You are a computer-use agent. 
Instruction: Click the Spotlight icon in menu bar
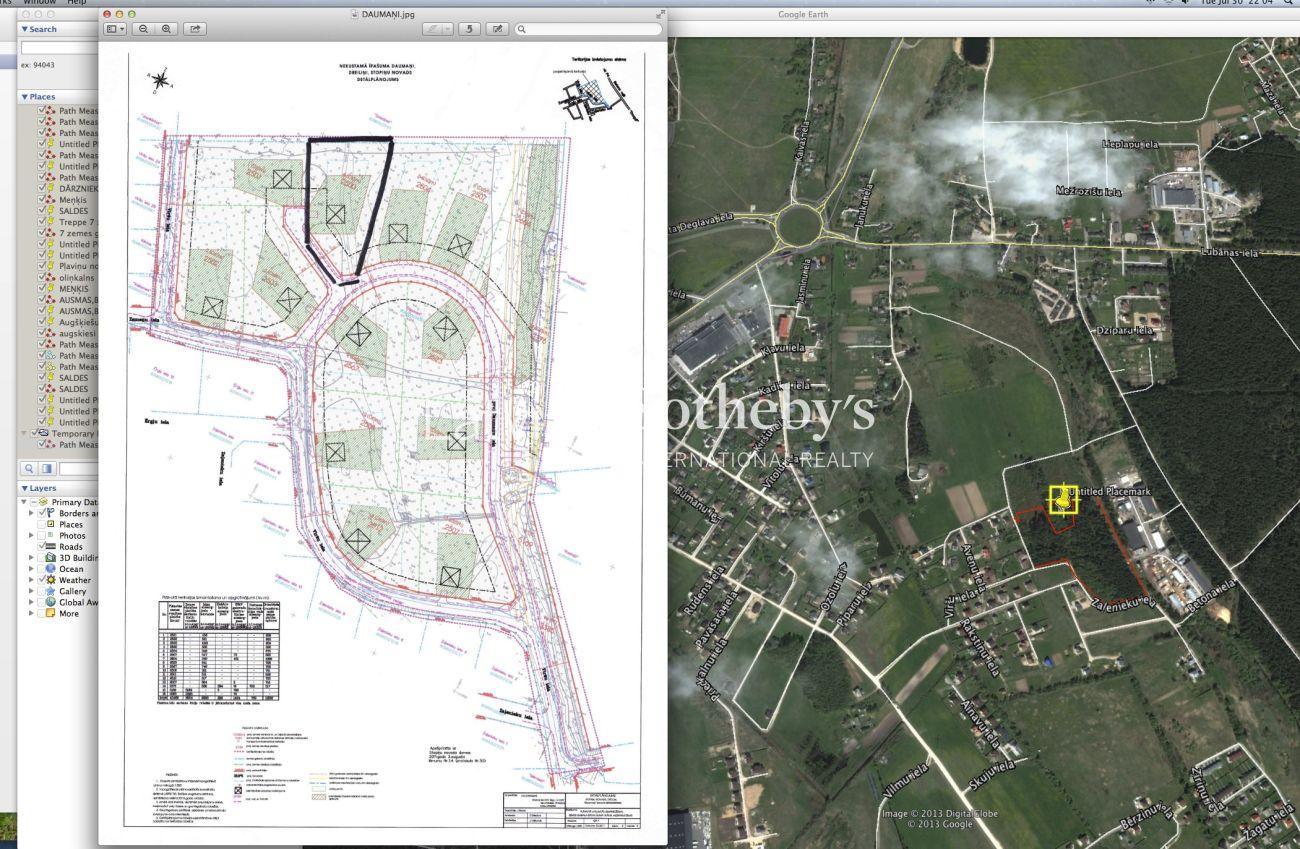[1287, 3]
